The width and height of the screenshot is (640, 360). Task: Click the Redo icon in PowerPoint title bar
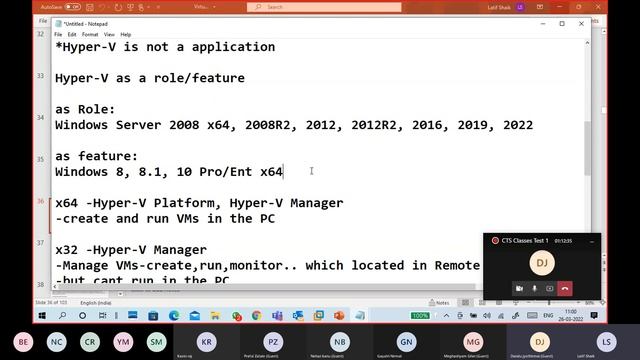(118, 7)
